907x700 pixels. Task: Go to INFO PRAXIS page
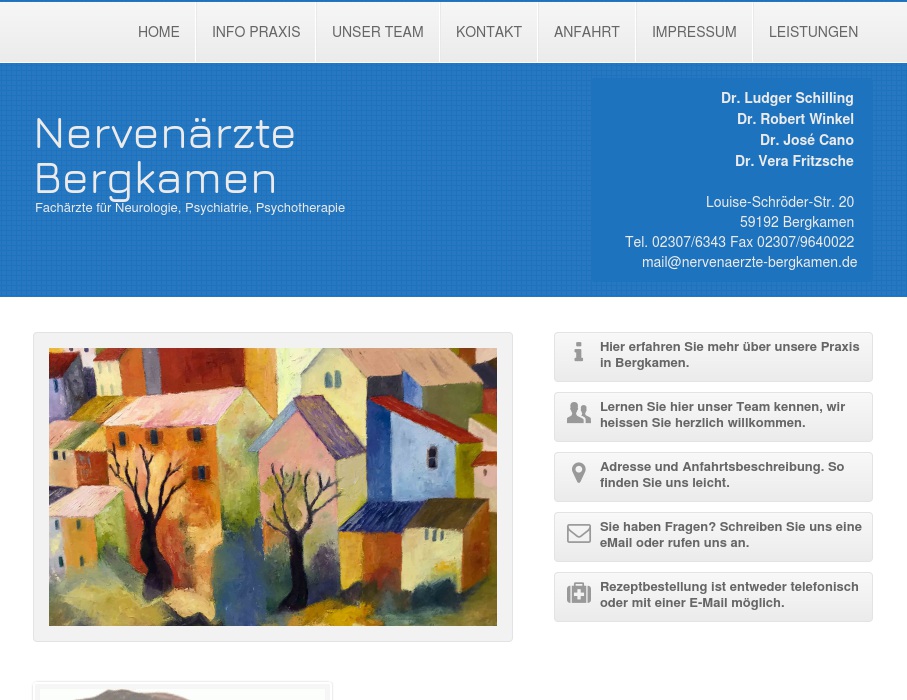(256, 32)
